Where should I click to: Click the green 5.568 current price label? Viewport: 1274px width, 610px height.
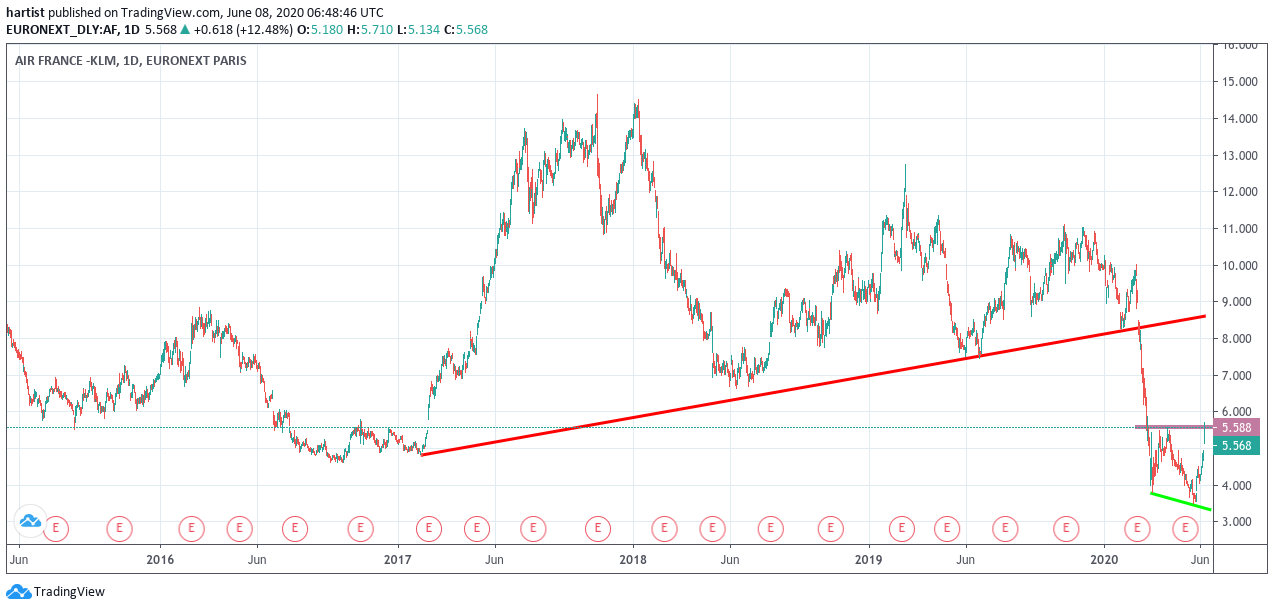pyautogui.click(x=1237, y=446)
